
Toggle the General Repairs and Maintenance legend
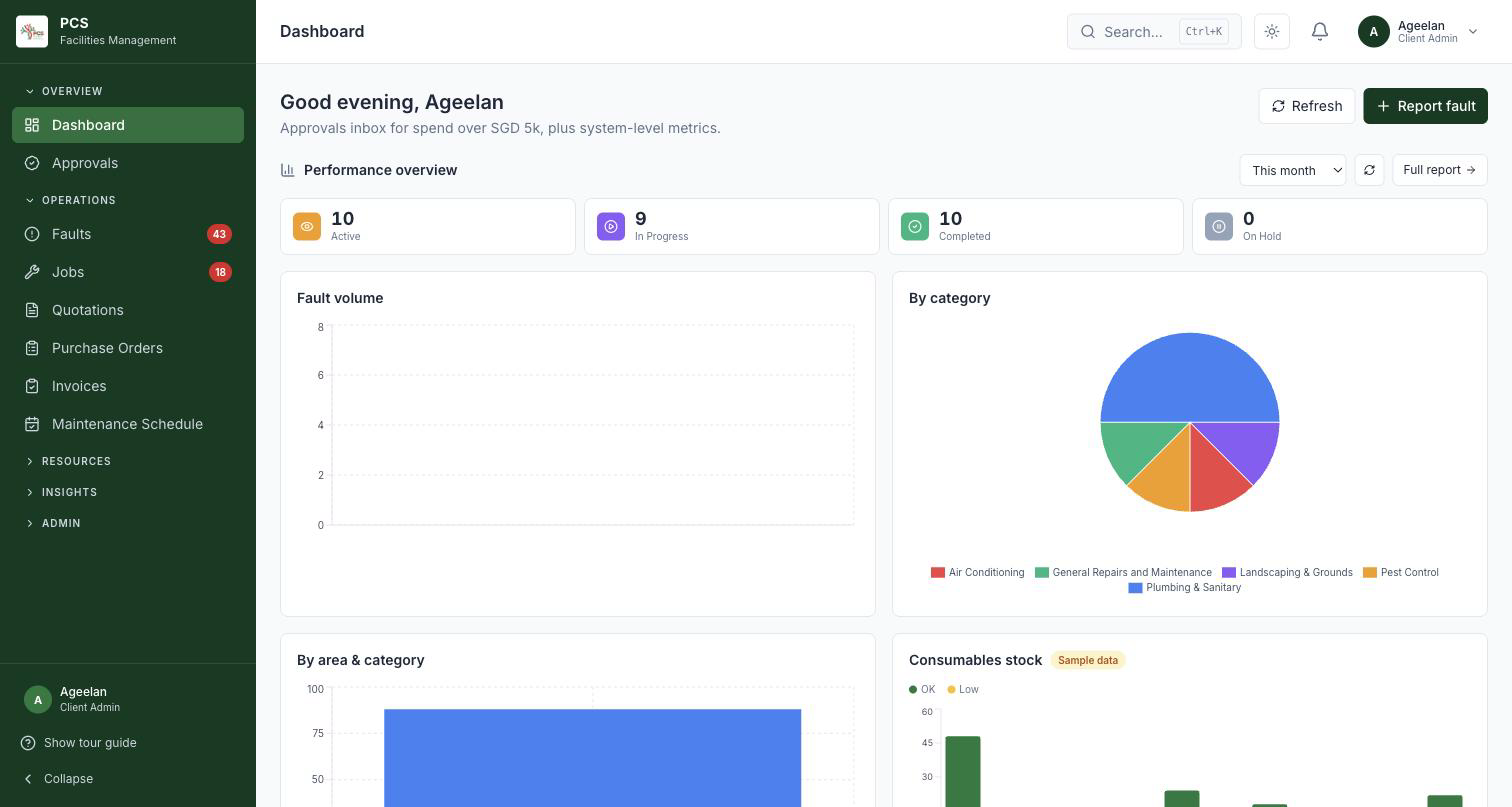coord(1124,573)
